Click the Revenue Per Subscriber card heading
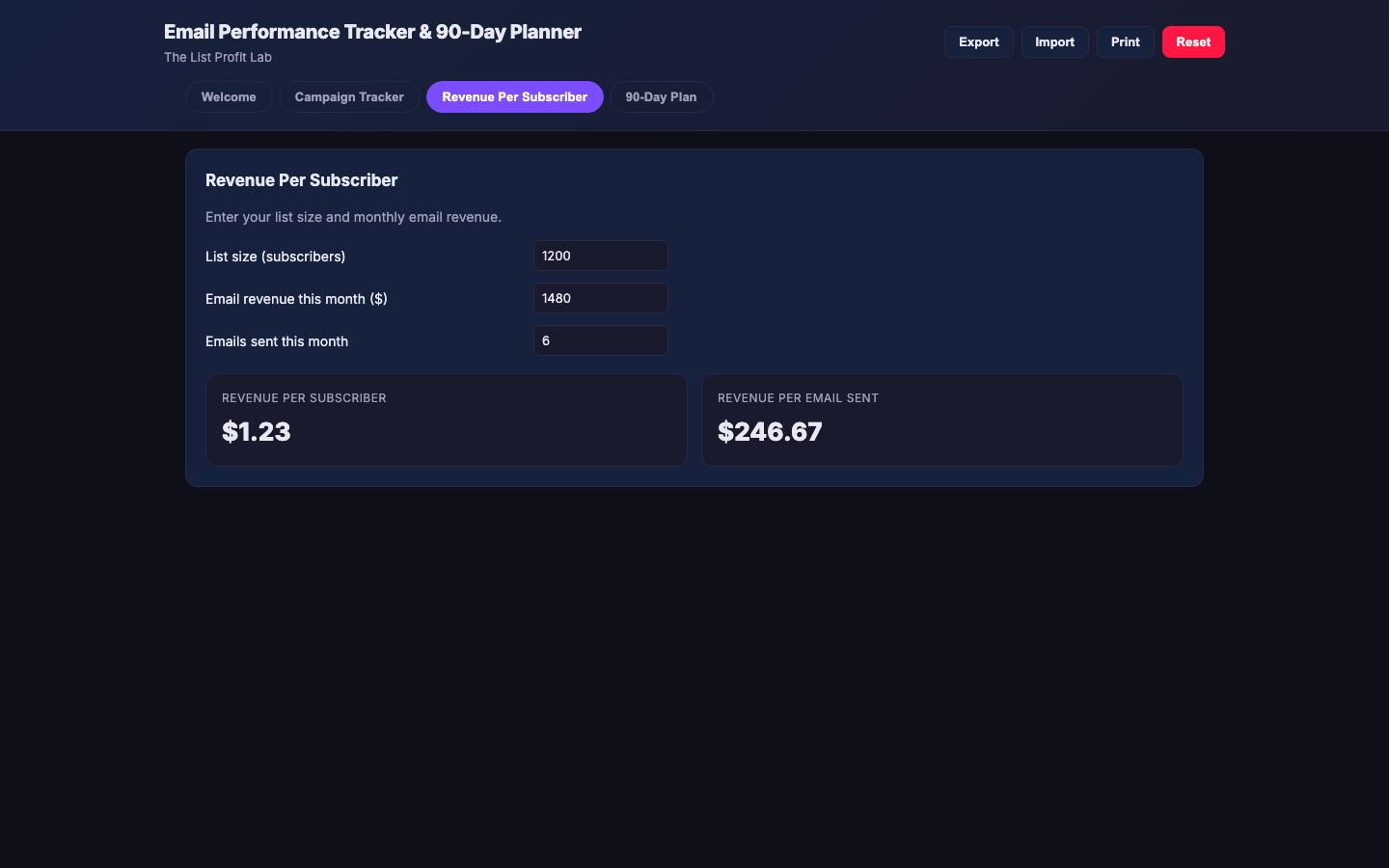The height and width of the screenshot is (868, 1389). pos(302,180)
